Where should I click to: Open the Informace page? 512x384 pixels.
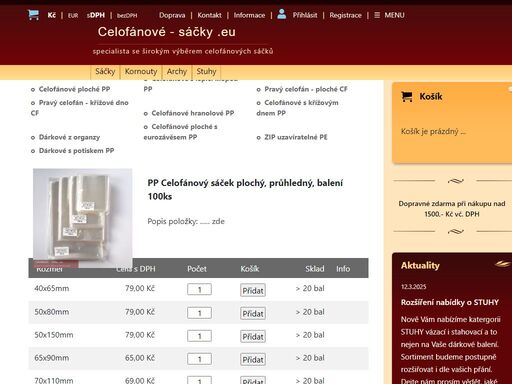249,15
